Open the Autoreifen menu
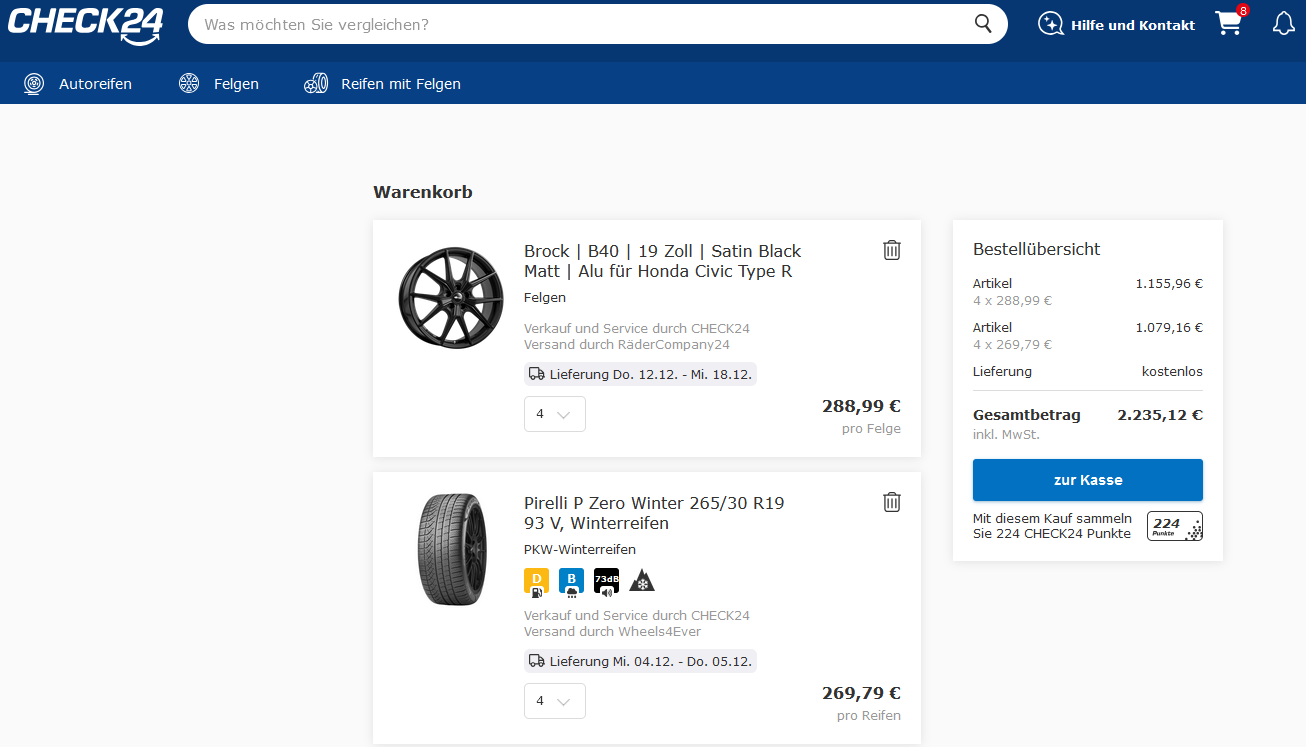 95,84
